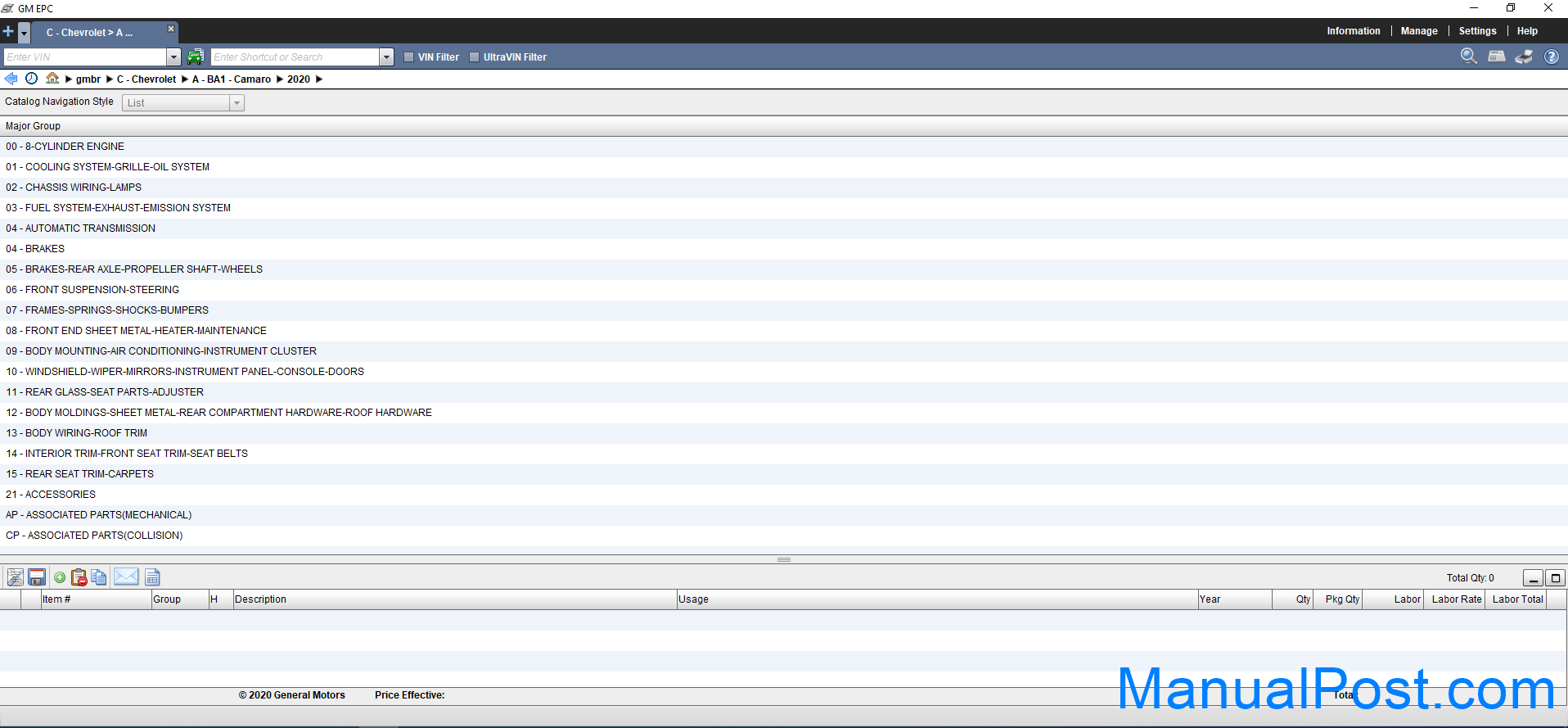This screenshot has width=1568, height=728.
Task: Add item with green plus icon
Action: [x=60, y=577]
